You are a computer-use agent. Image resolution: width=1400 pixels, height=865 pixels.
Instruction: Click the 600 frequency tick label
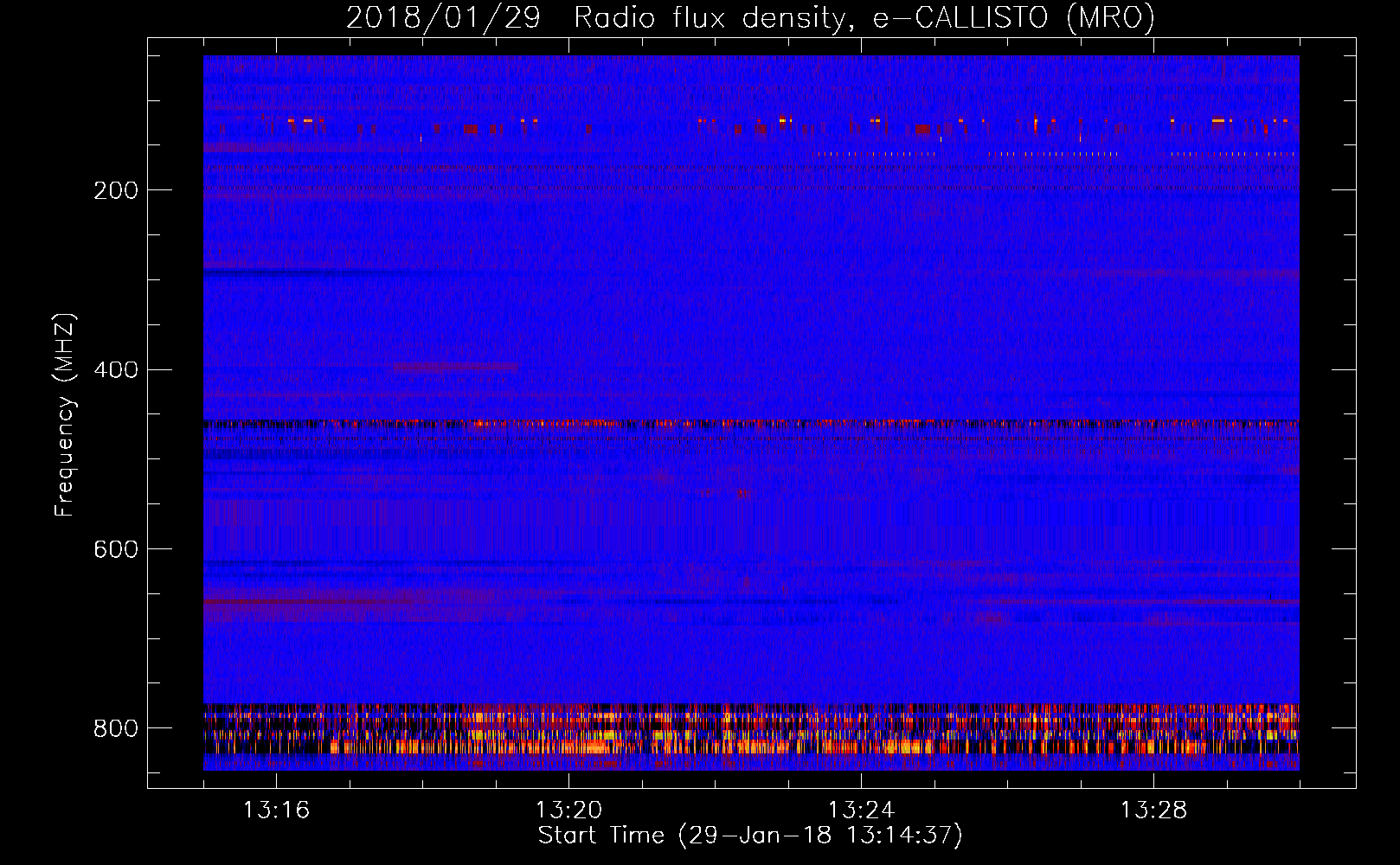point(116,550)
